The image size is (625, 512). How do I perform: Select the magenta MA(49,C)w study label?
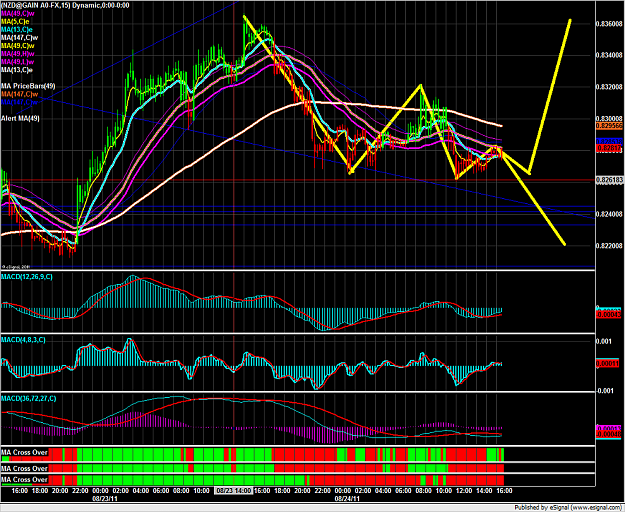[x=19, y=13]
